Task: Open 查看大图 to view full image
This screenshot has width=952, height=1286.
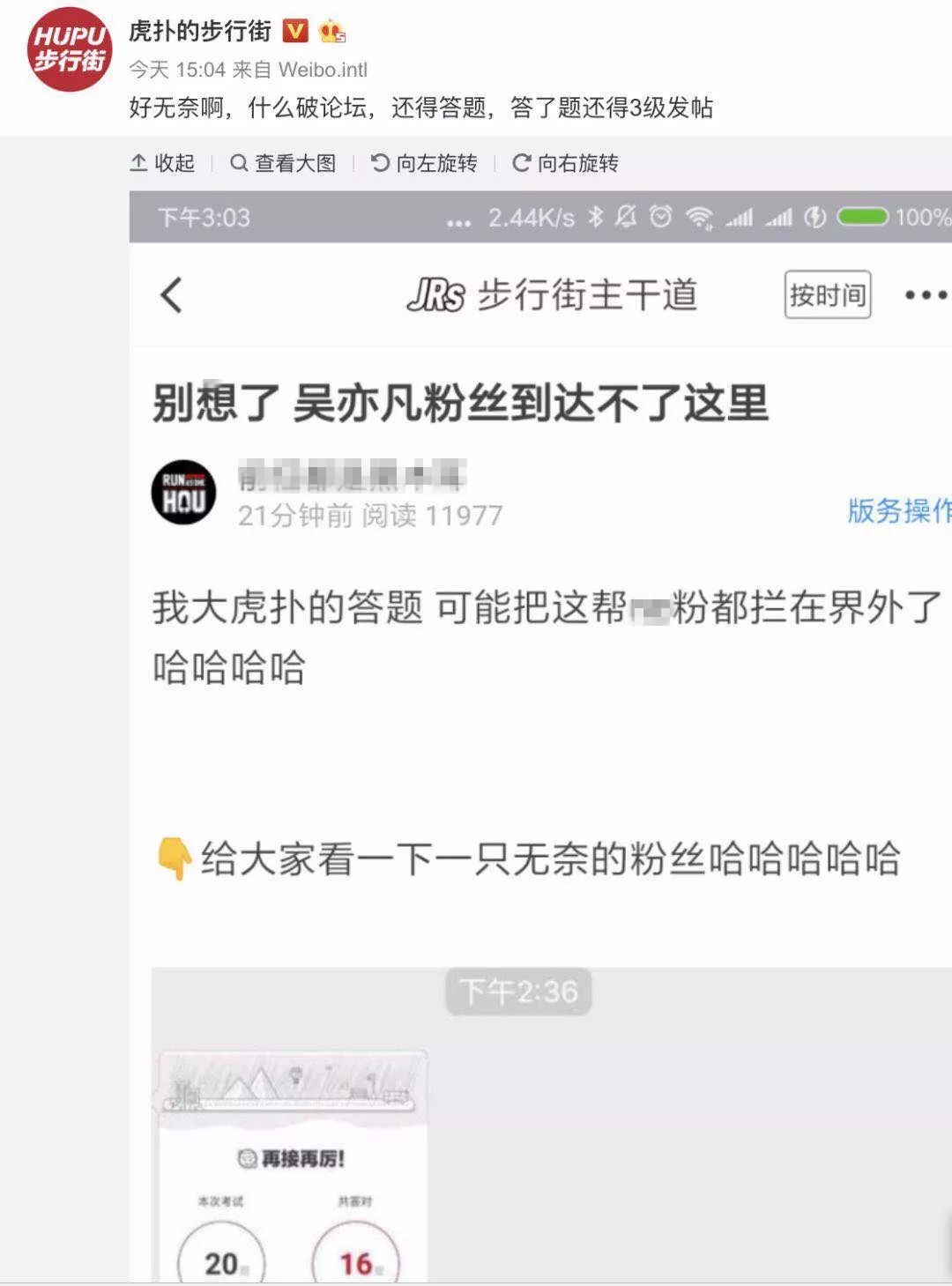Action: point(283,163)
